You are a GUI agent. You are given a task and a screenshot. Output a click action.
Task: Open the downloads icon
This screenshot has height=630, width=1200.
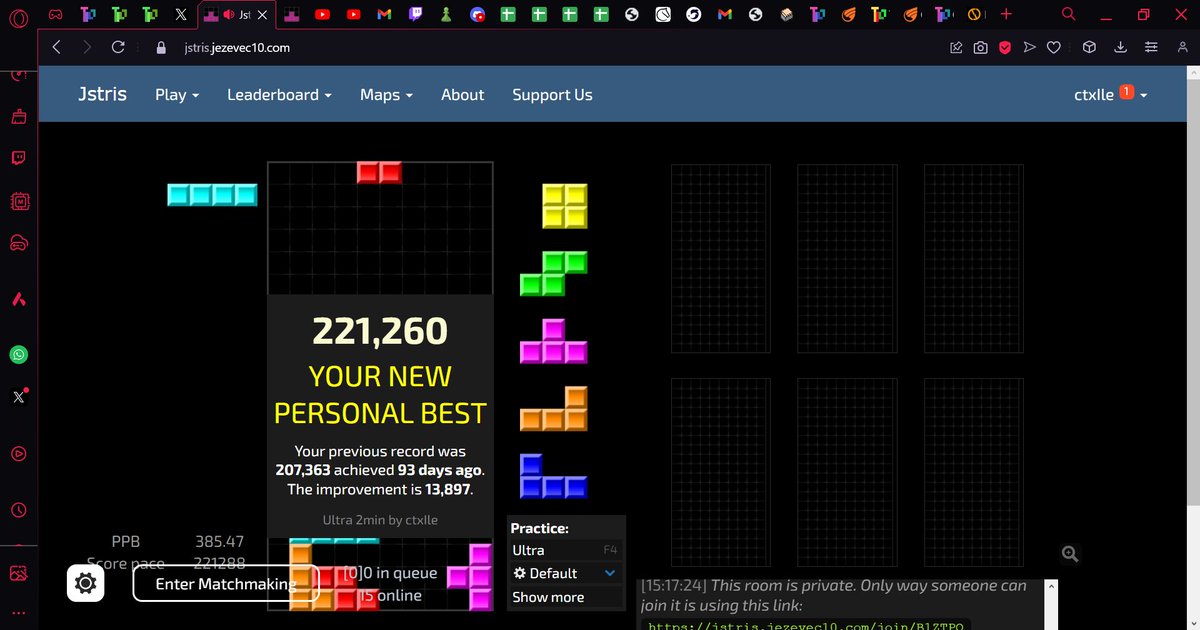(1121, 47)
